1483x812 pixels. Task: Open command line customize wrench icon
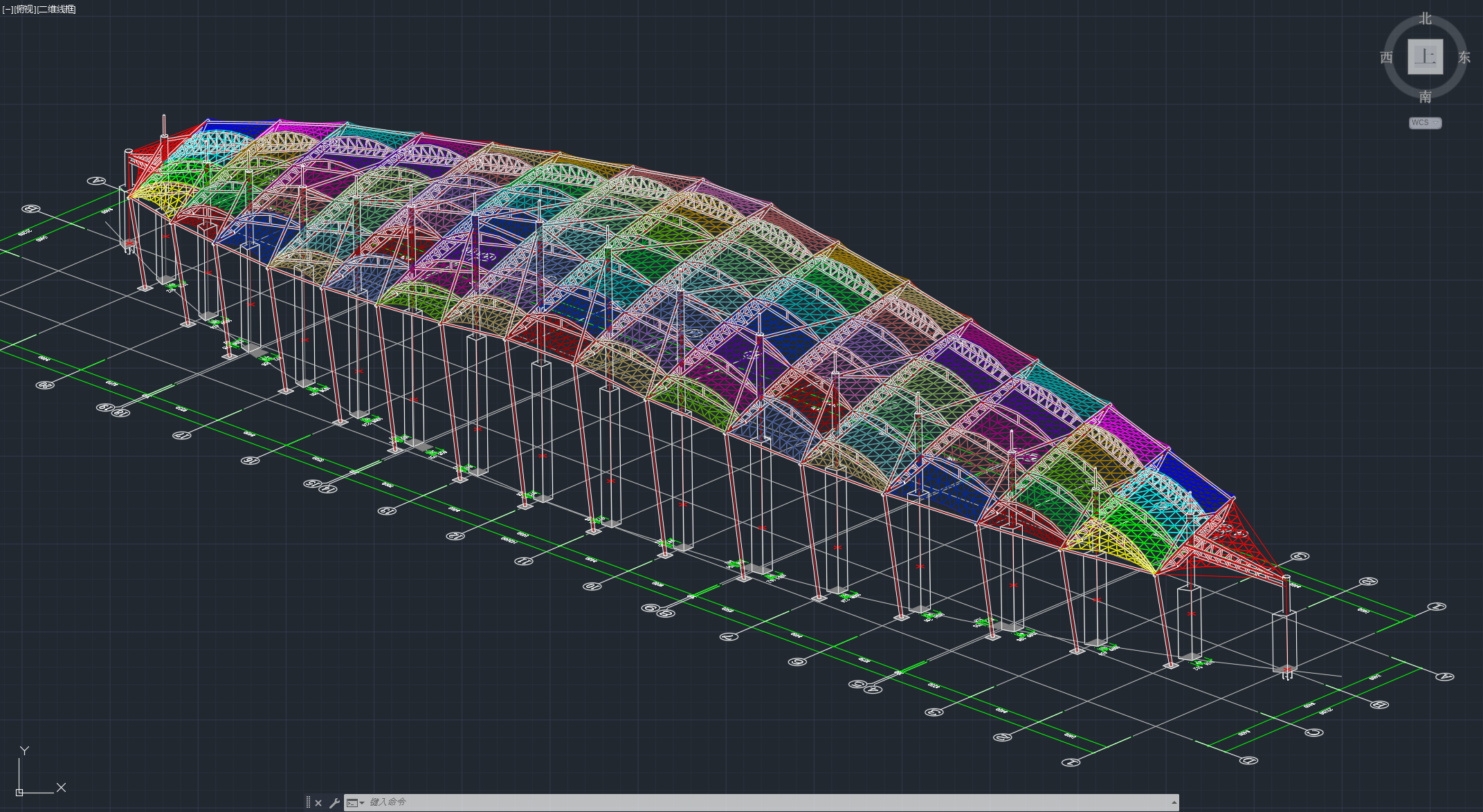pos(334,802)
